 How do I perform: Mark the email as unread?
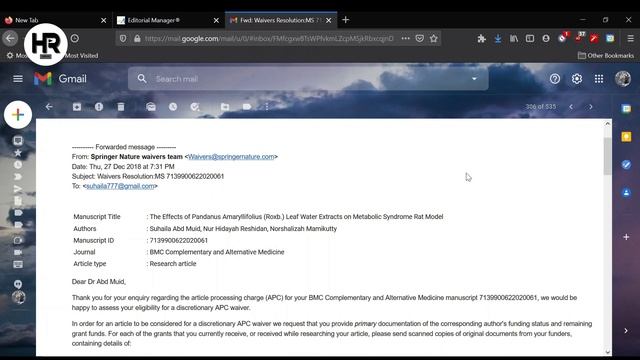(151, 107)
